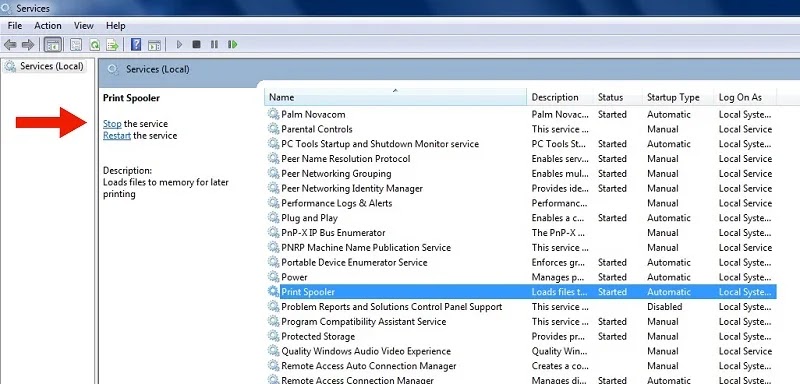Screen dimensions: 800x384
Task: Open the Help menu
Action: pos(116,25)
